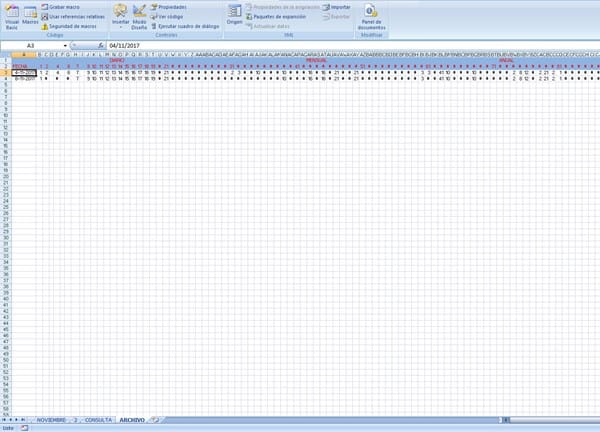Switch to the NOVIEMBRE sheet tab

(51, 420)
